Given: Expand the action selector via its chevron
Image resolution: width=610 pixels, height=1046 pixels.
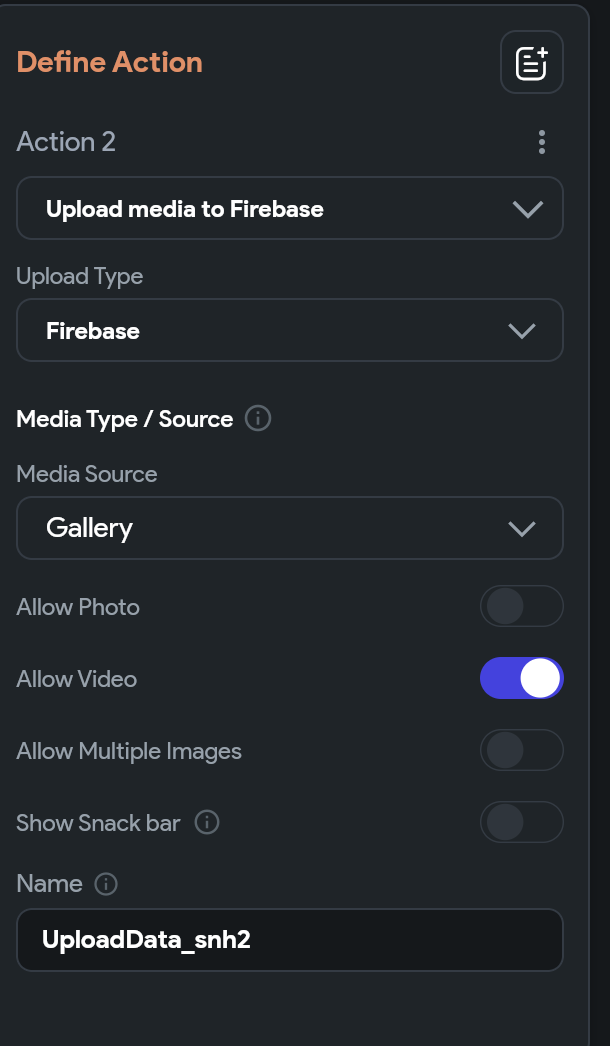Looking at the screenshot, I should (x=526, y=208).
